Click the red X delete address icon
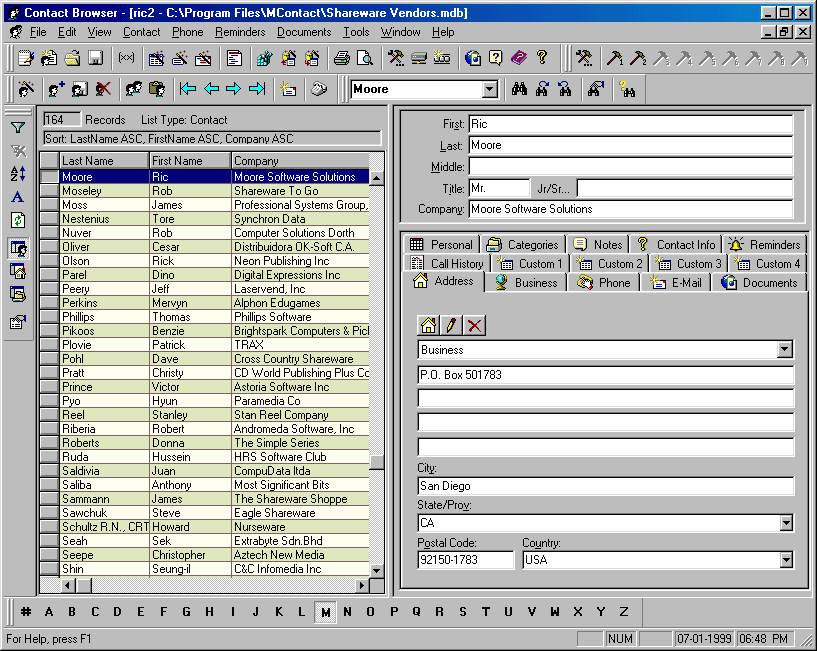The width and height of the screenshot is (817, 651). click(475, 325)
